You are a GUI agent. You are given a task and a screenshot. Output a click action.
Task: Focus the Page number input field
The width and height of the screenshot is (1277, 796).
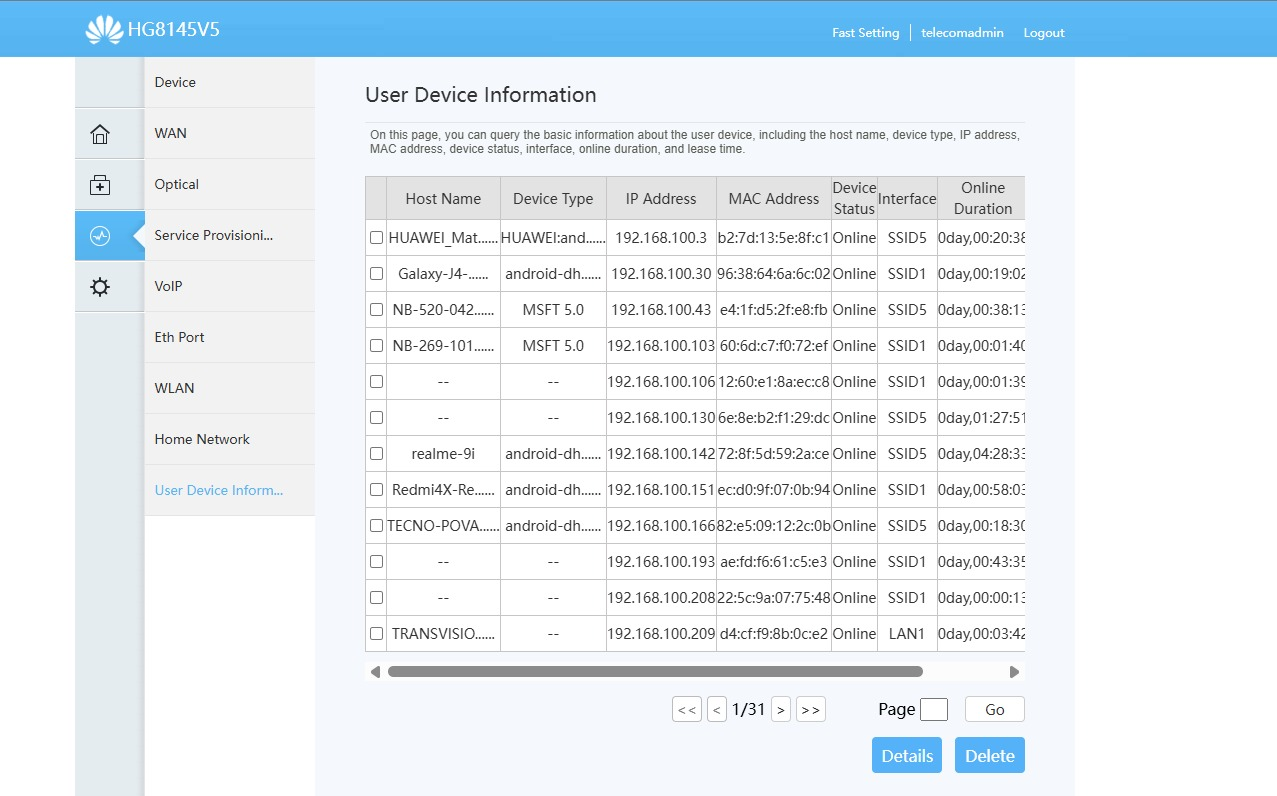point(933,710)
